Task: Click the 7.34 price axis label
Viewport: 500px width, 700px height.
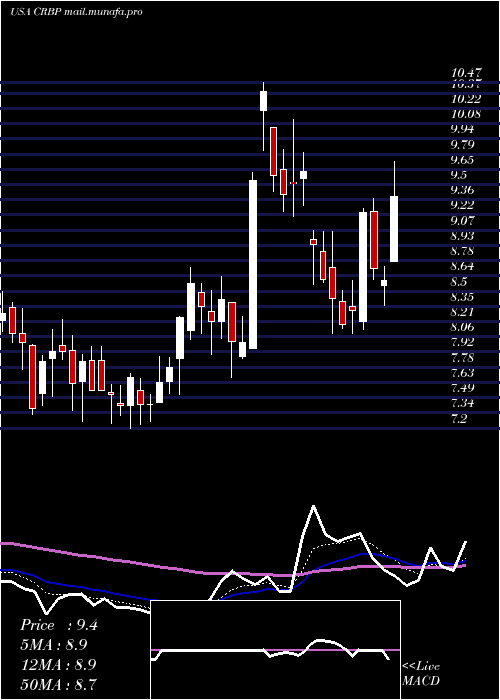Action: 462,404
